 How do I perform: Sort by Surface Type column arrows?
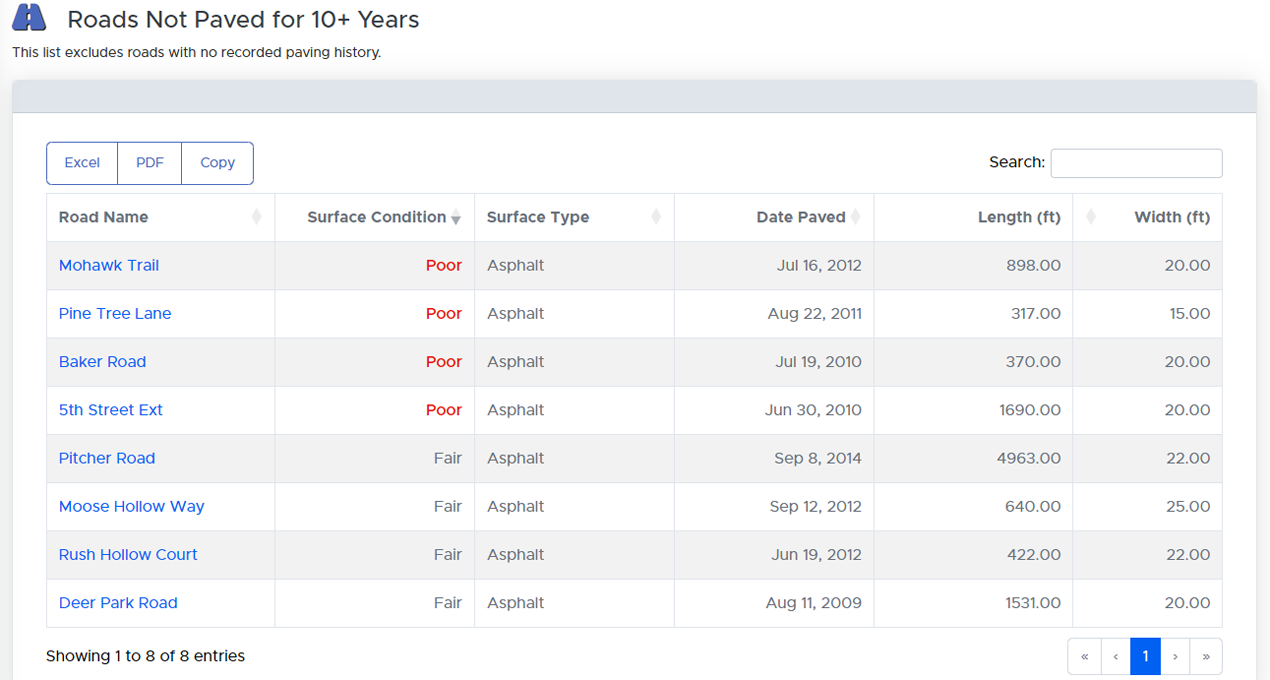coord(656,217)
